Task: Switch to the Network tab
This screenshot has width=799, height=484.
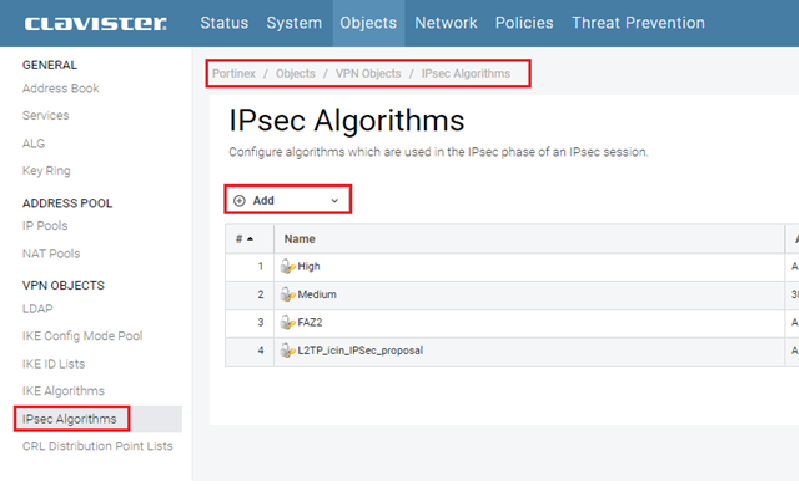Action: pos(446,23)
